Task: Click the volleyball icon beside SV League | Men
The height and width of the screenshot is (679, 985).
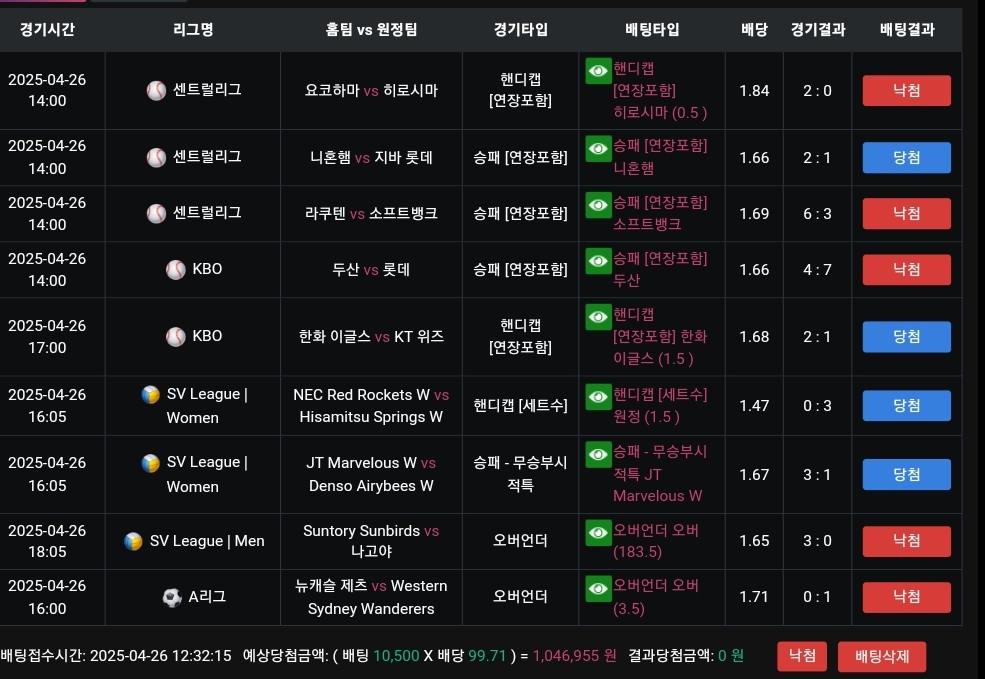Action: 133,541
